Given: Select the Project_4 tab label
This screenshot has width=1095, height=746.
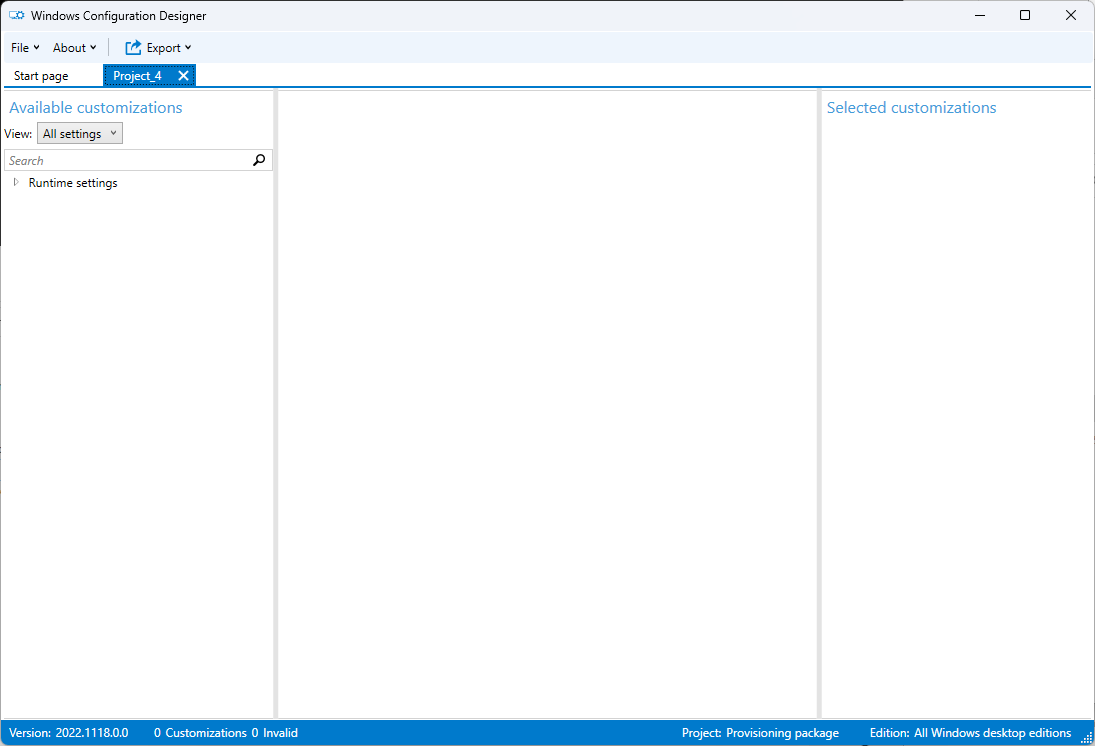Looking at the screenshot, I should pos(137,76).
